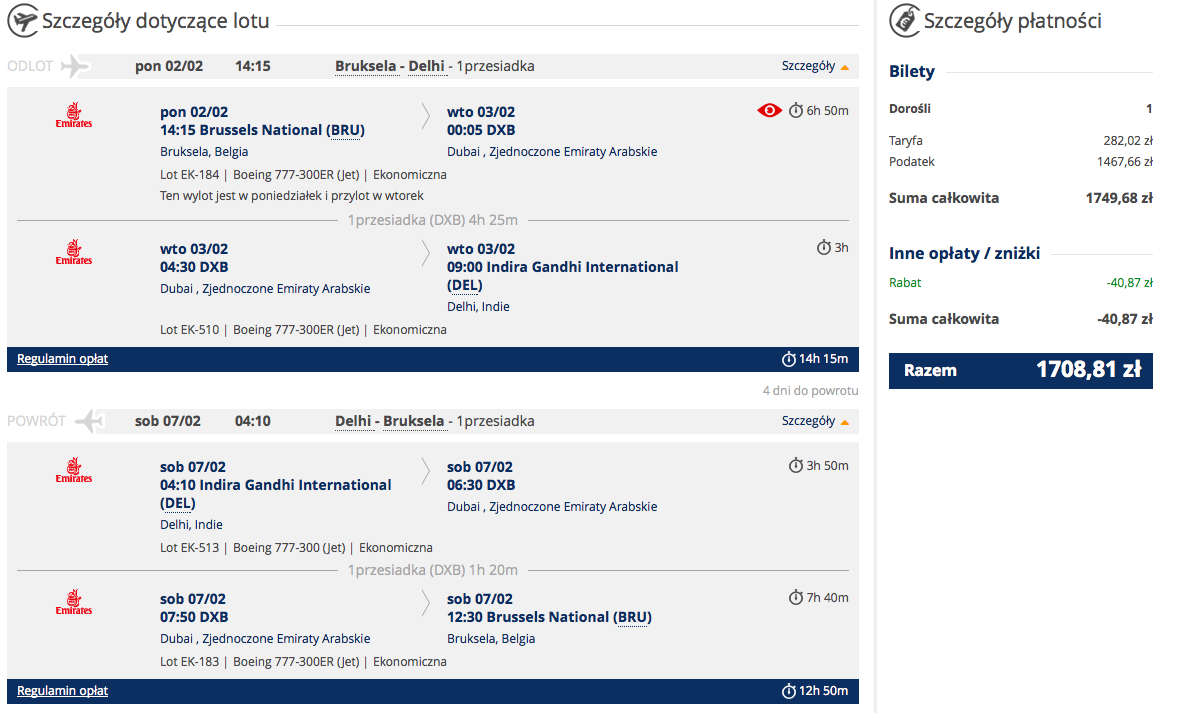
Task: Click the red-eye overnight flight icon
Action: (769, 111)
